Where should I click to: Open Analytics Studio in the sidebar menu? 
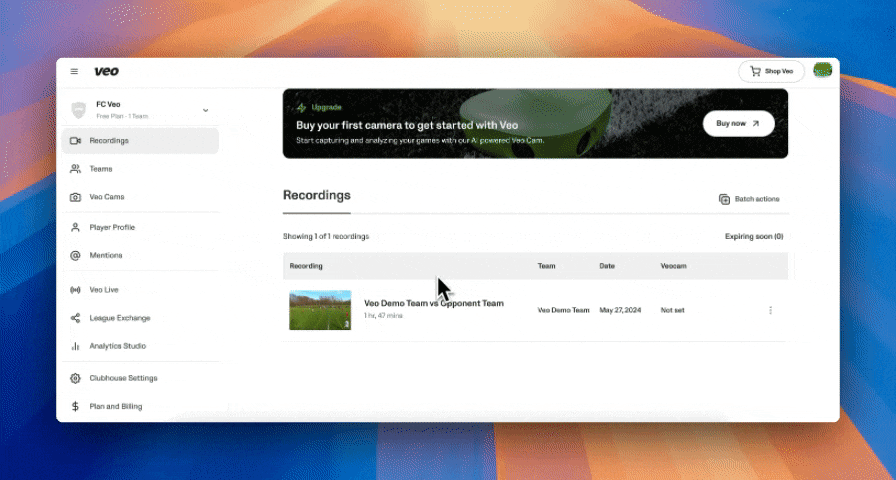[x=140, y=346]
